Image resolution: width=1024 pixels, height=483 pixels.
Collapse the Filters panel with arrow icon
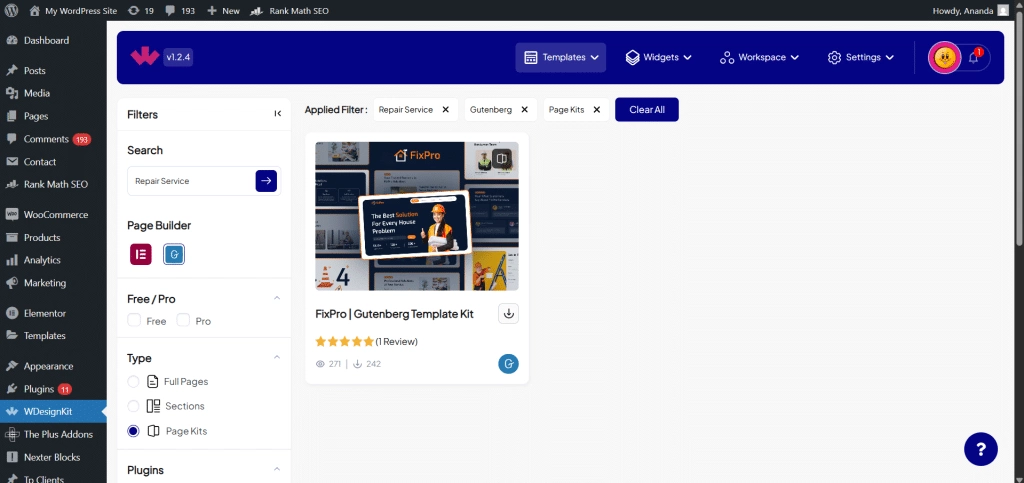pos(278,114)
